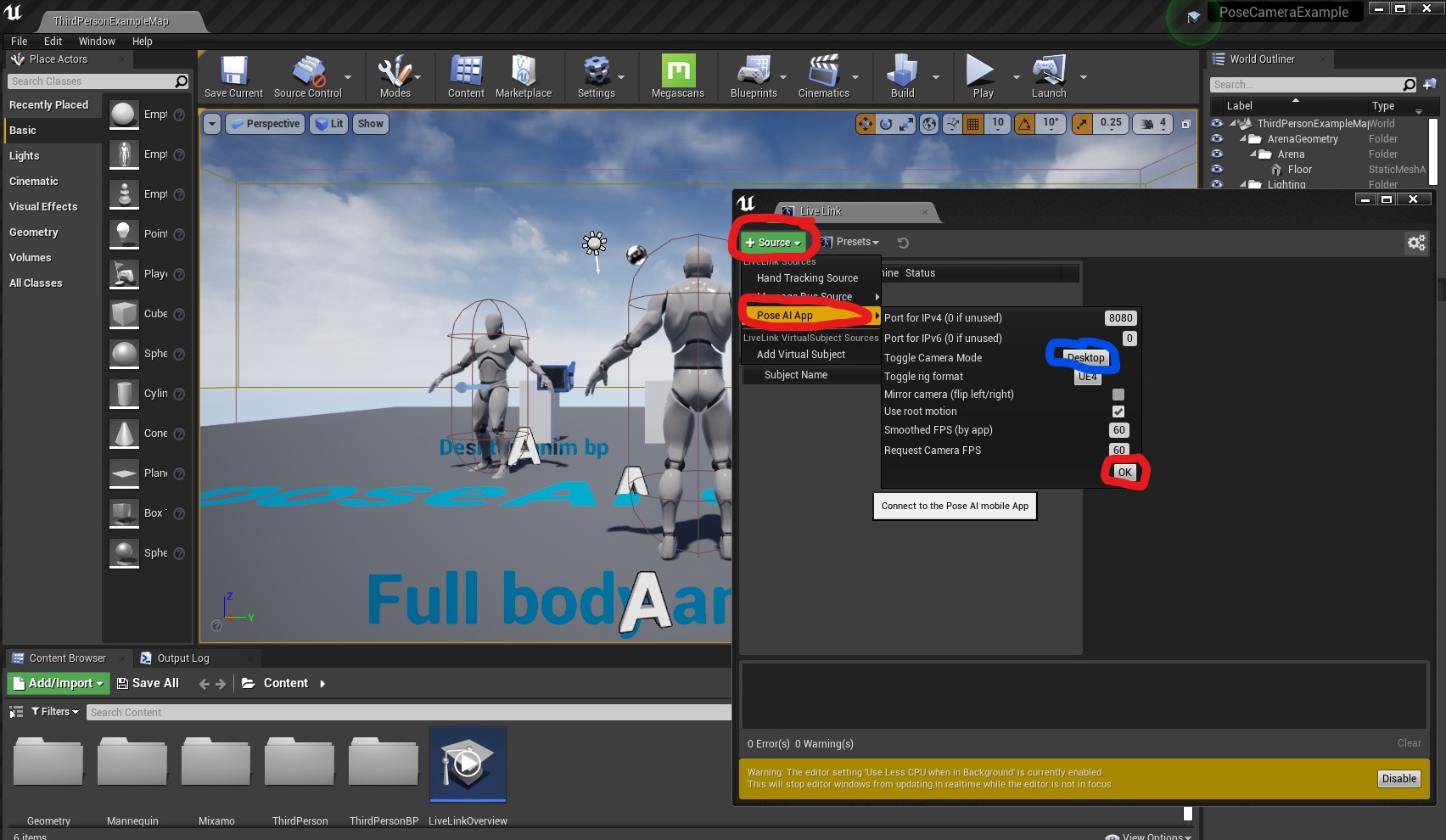This screenshot has height=840, width=1446.
Task: Uncheck the Use root motion checkbox
Action: 1118,412
